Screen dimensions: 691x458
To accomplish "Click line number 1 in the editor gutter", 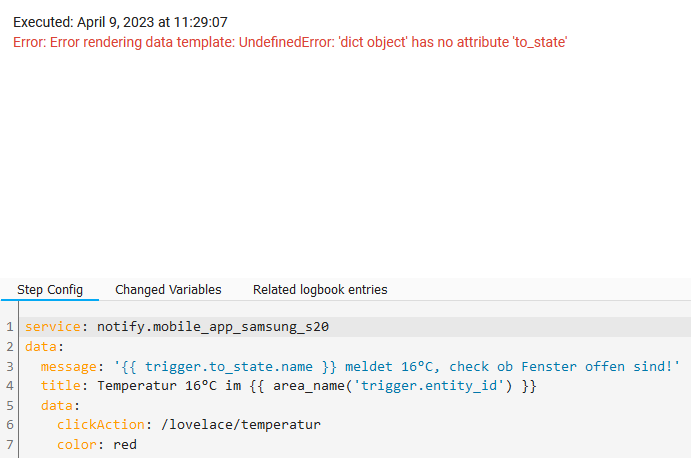I will (9, 327).
